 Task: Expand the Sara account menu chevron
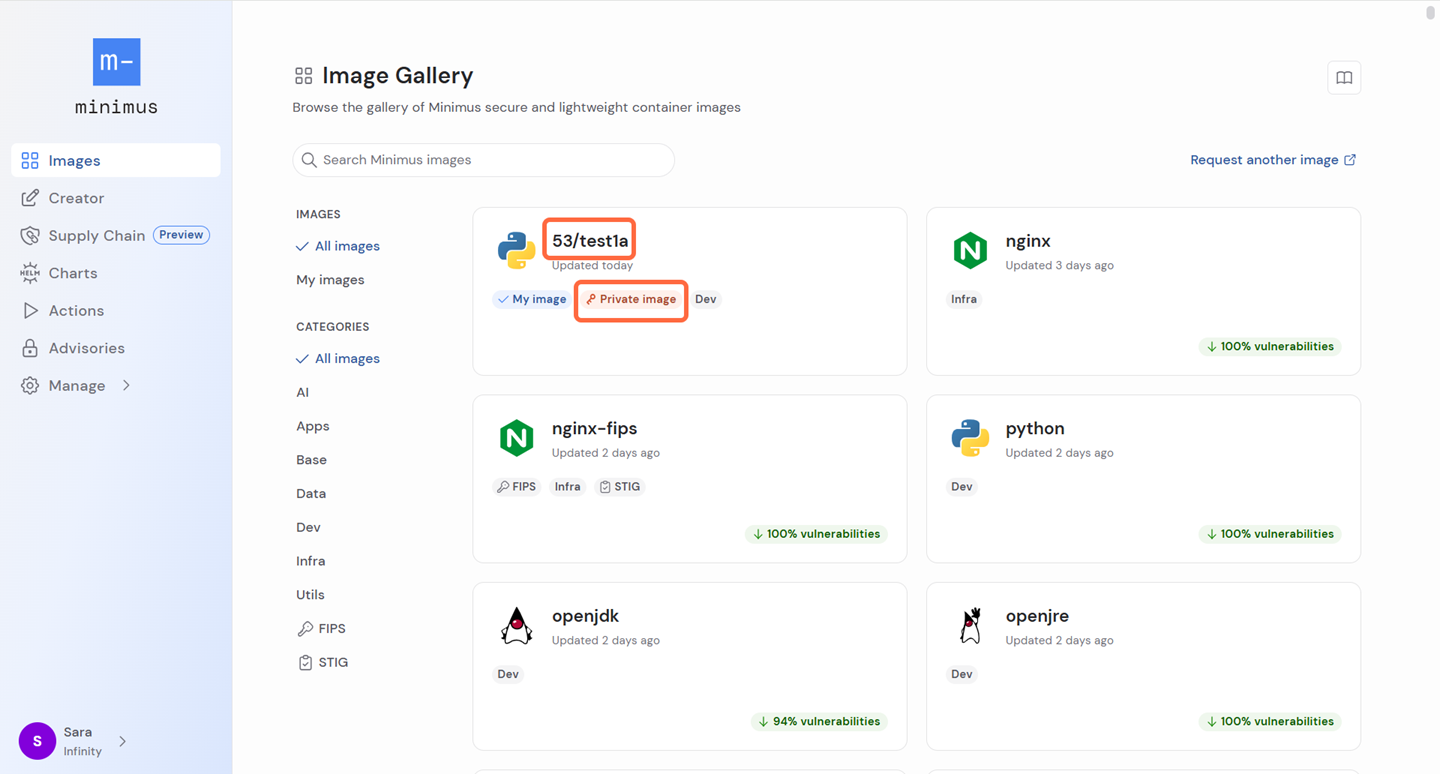[x=122, y=741]
